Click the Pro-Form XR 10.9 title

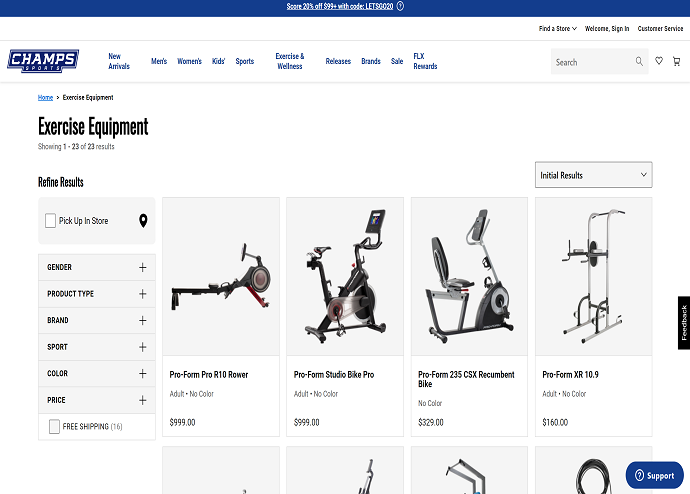(570, 375)
